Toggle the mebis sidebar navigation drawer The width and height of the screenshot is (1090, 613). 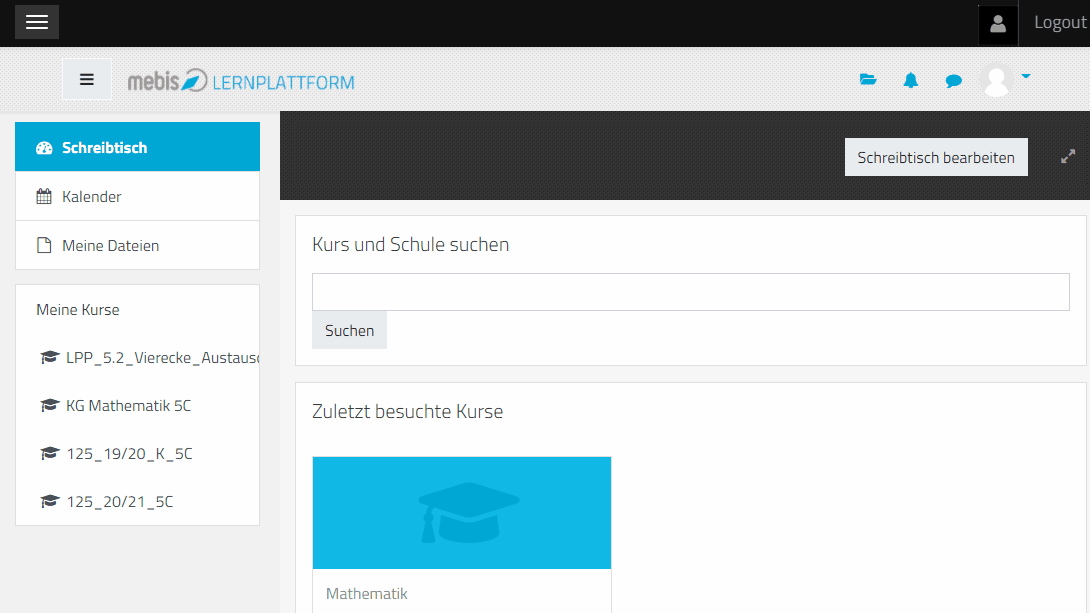[x=87, y=80]
